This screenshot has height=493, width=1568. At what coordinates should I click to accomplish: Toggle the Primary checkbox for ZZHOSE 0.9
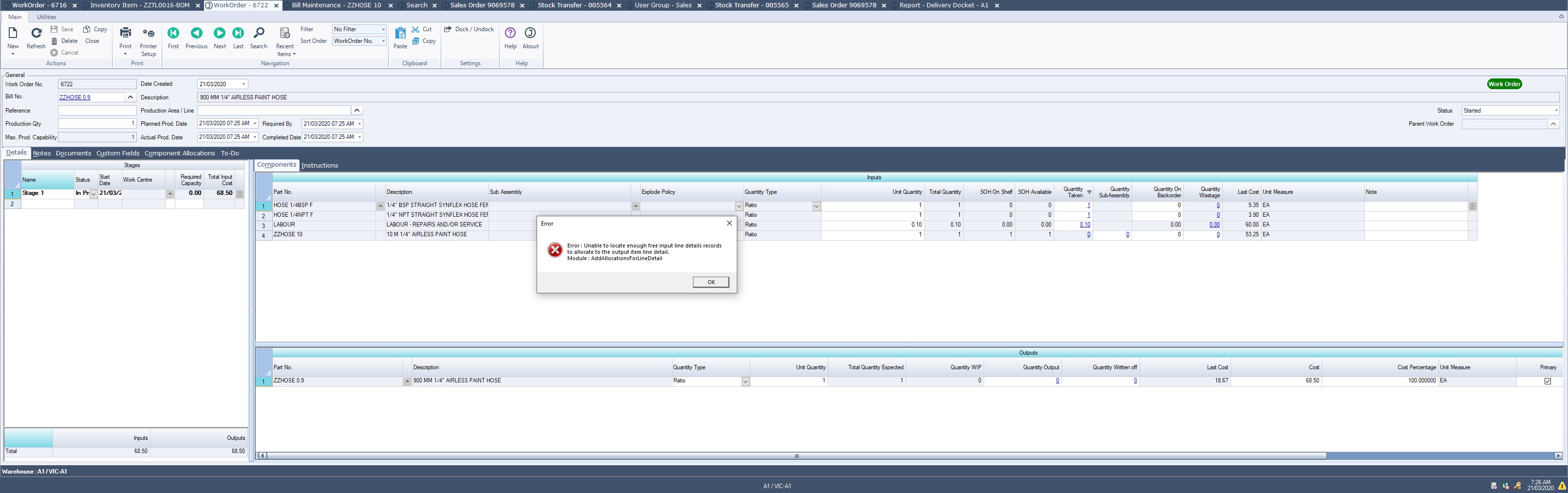click(1548, 381)
